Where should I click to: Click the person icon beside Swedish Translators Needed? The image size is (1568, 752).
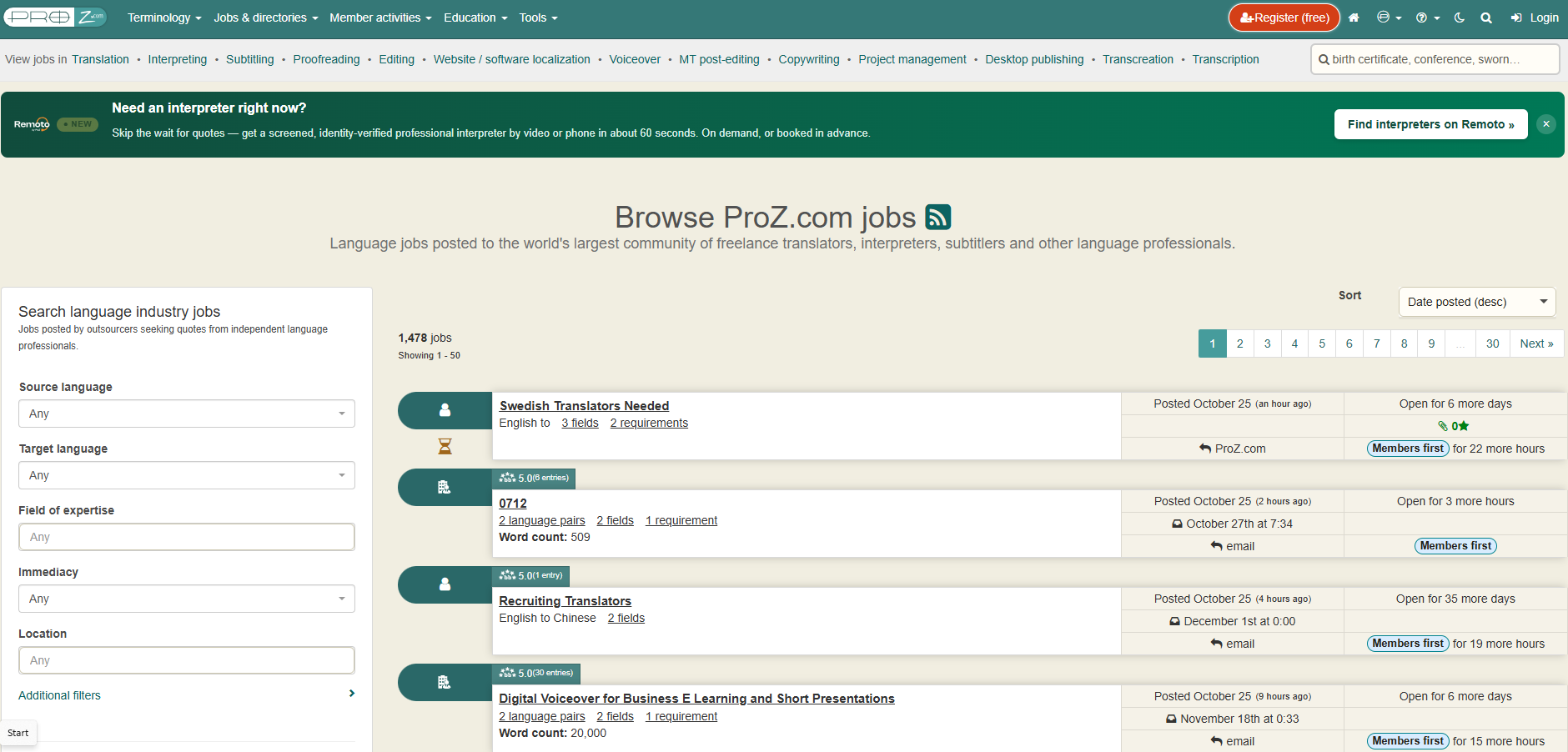coord(445,410)
